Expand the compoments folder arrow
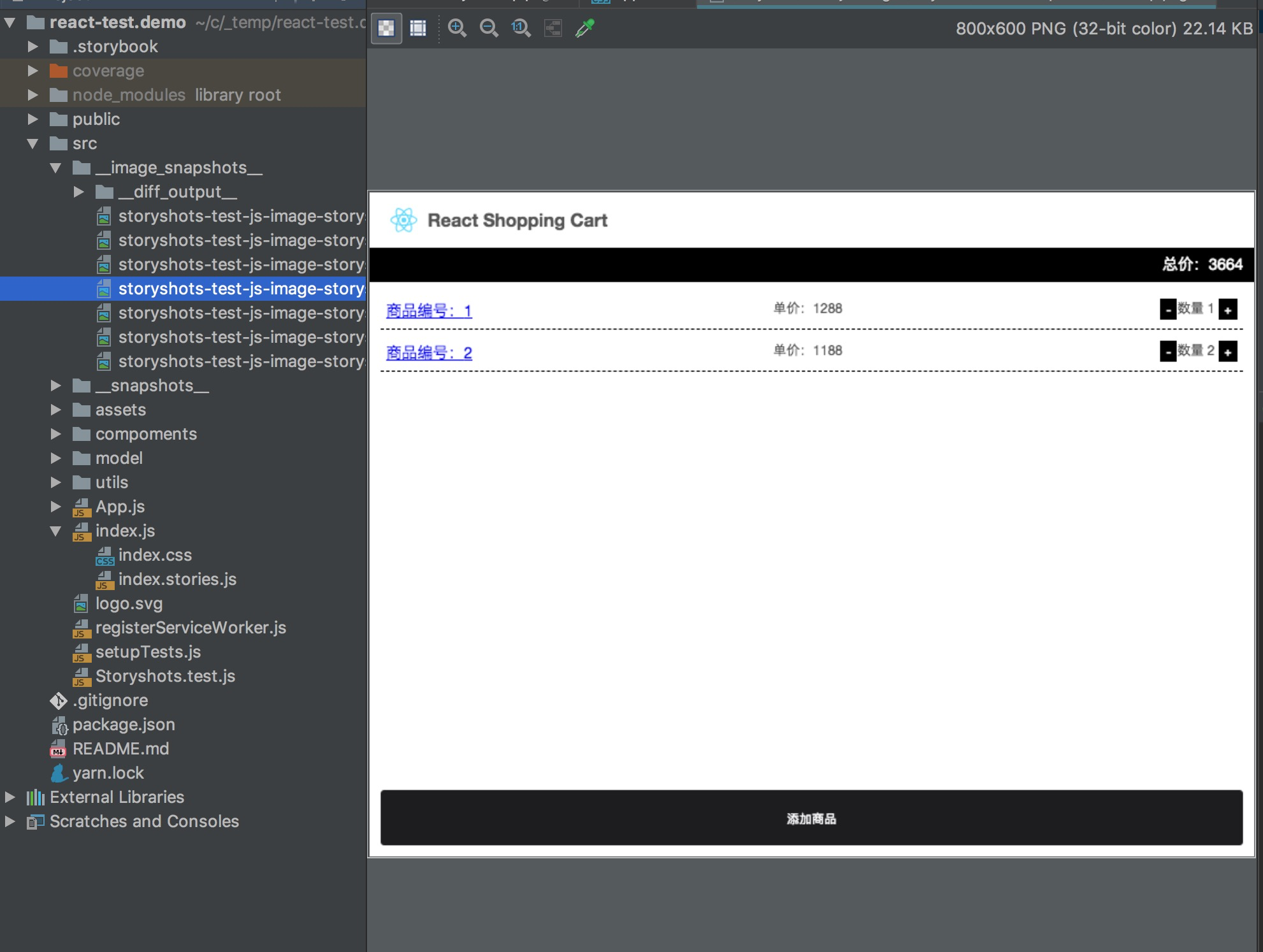 pos(55,434)
